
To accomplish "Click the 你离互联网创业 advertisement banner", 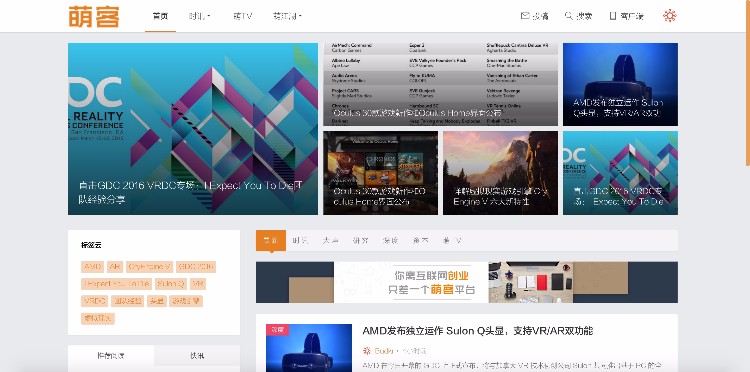I will pos(467,282).
